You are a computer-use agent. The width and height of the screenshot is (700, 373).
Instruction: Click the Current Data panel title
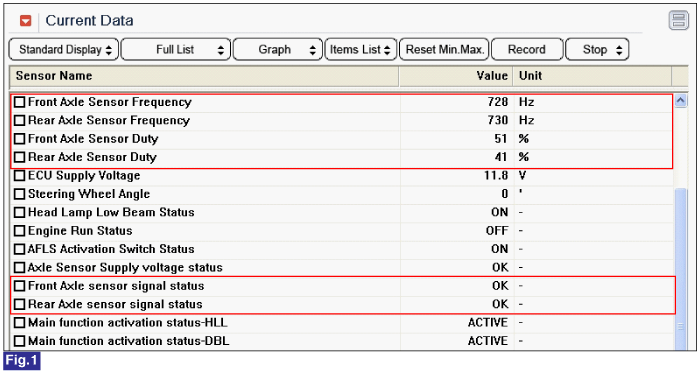pos(89,21)
